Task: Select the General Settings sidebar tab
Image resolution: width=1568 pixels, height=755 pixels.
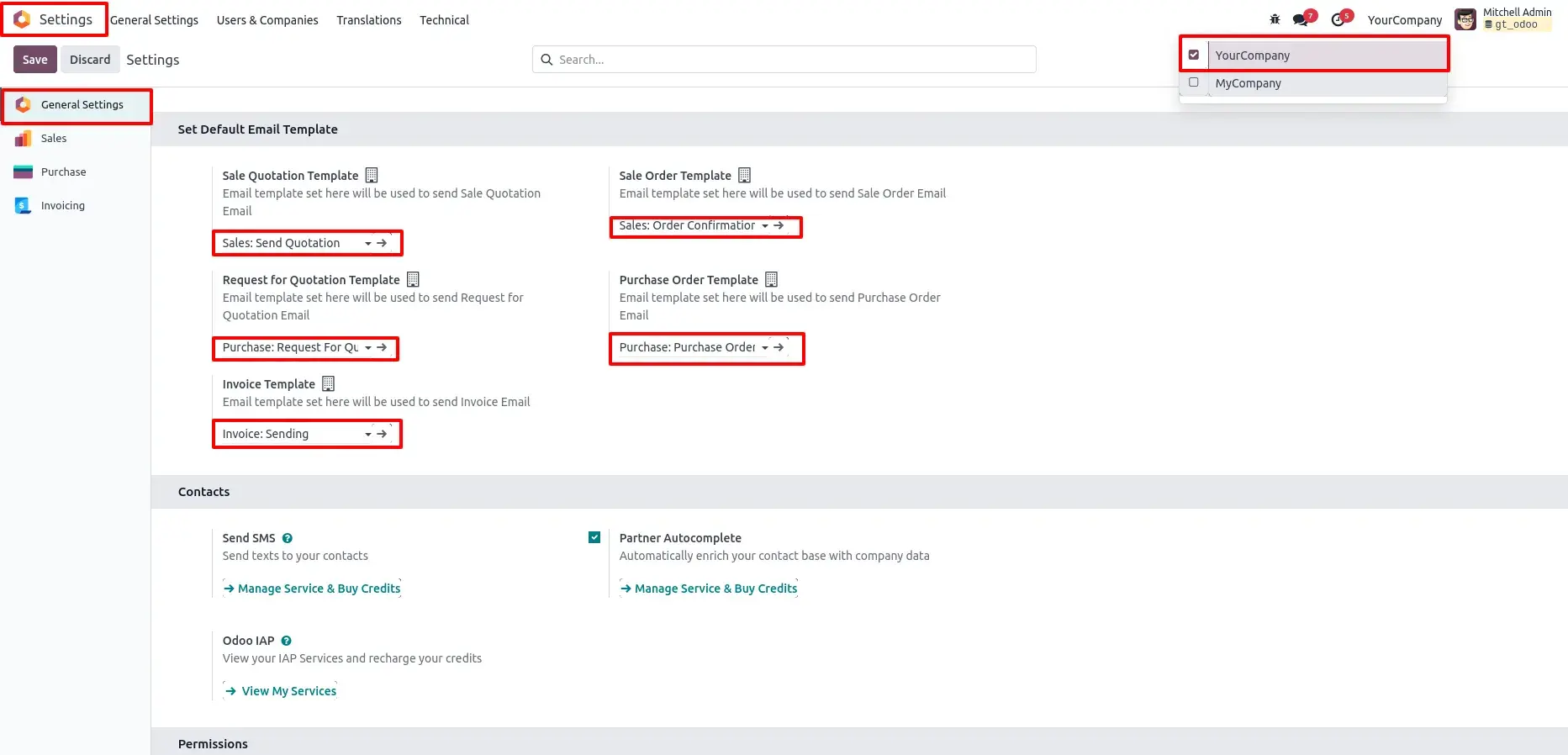Action: tap(76, 105)
